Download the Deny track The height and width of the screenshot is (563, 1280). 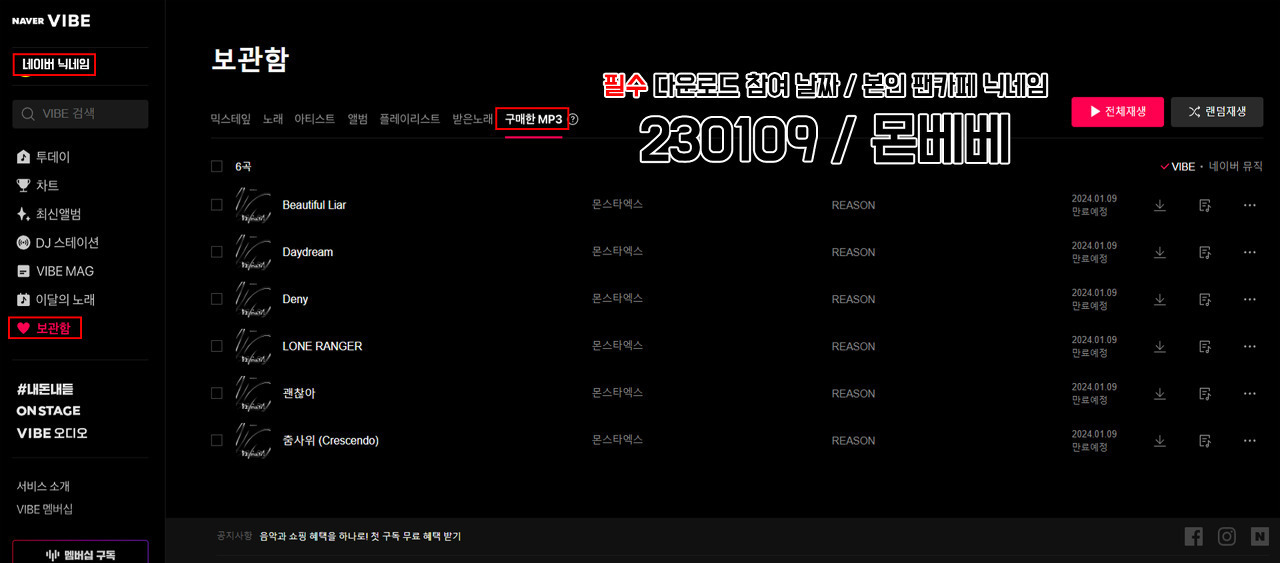[x=1160, y=299]
